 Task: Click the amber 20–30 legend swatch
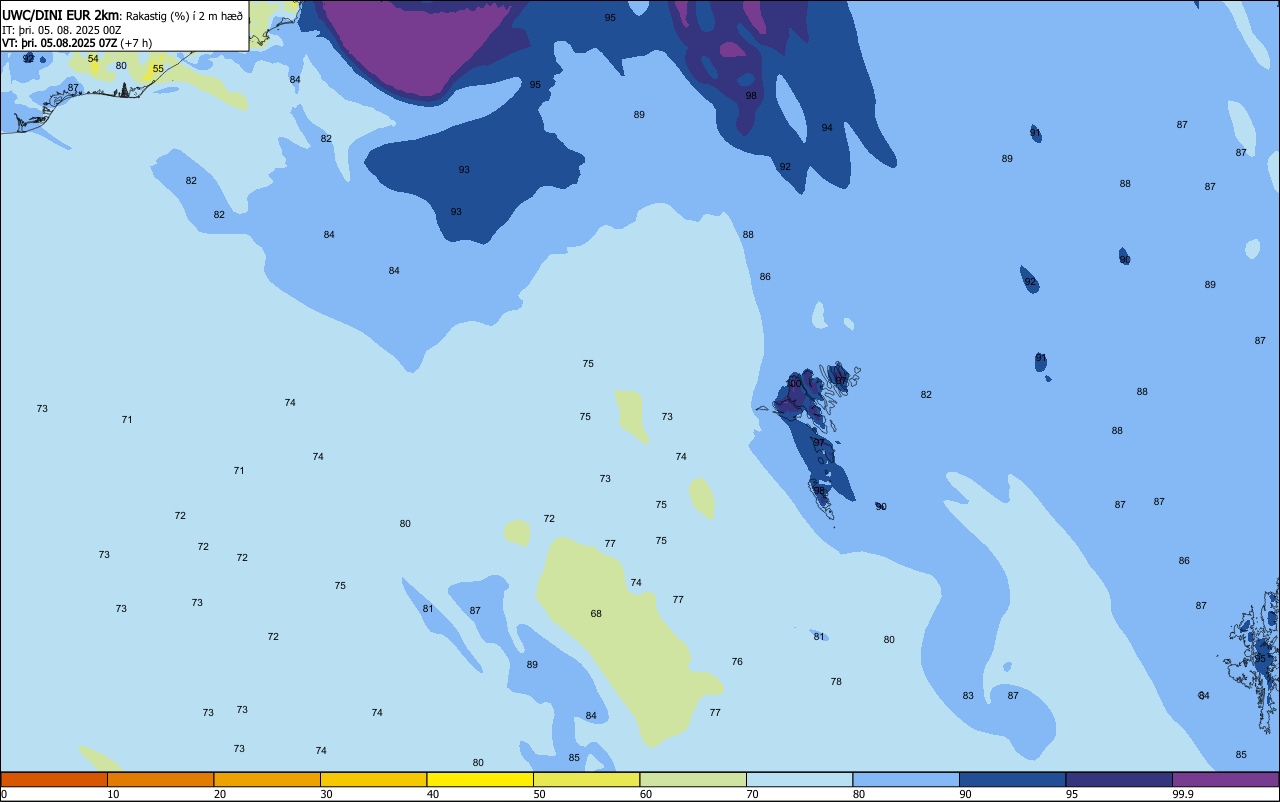267,779
